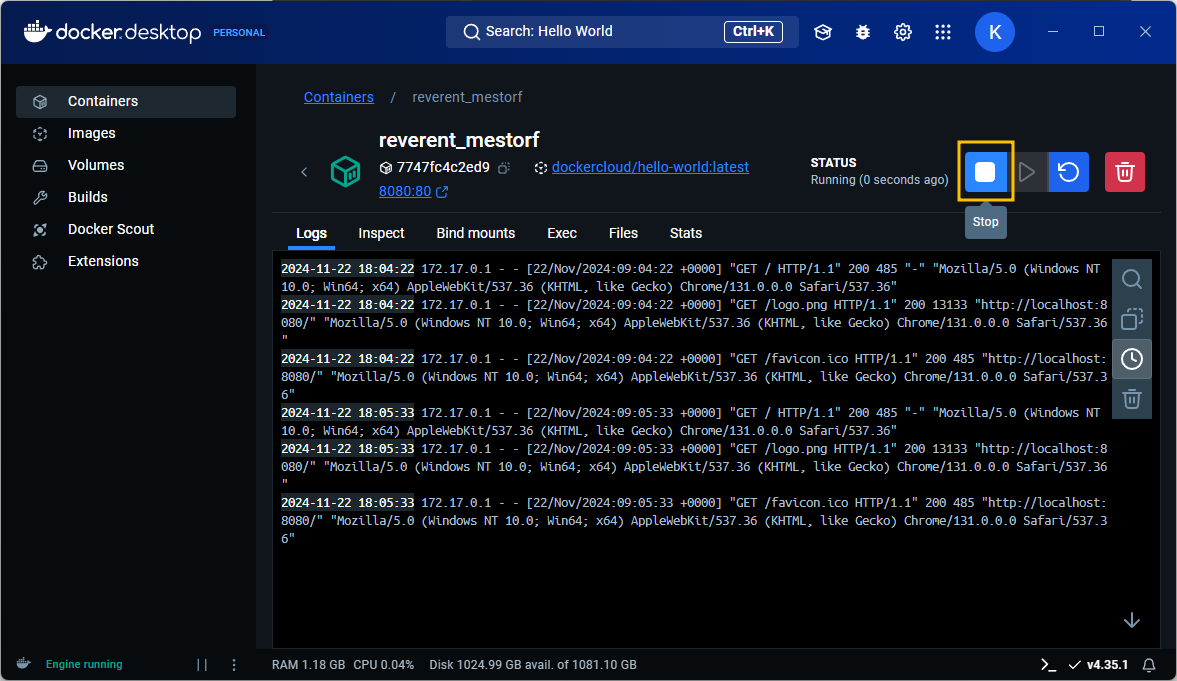Open Builds in the sidebar
This screenshot has height=681, width=1177.
(126, 197)
